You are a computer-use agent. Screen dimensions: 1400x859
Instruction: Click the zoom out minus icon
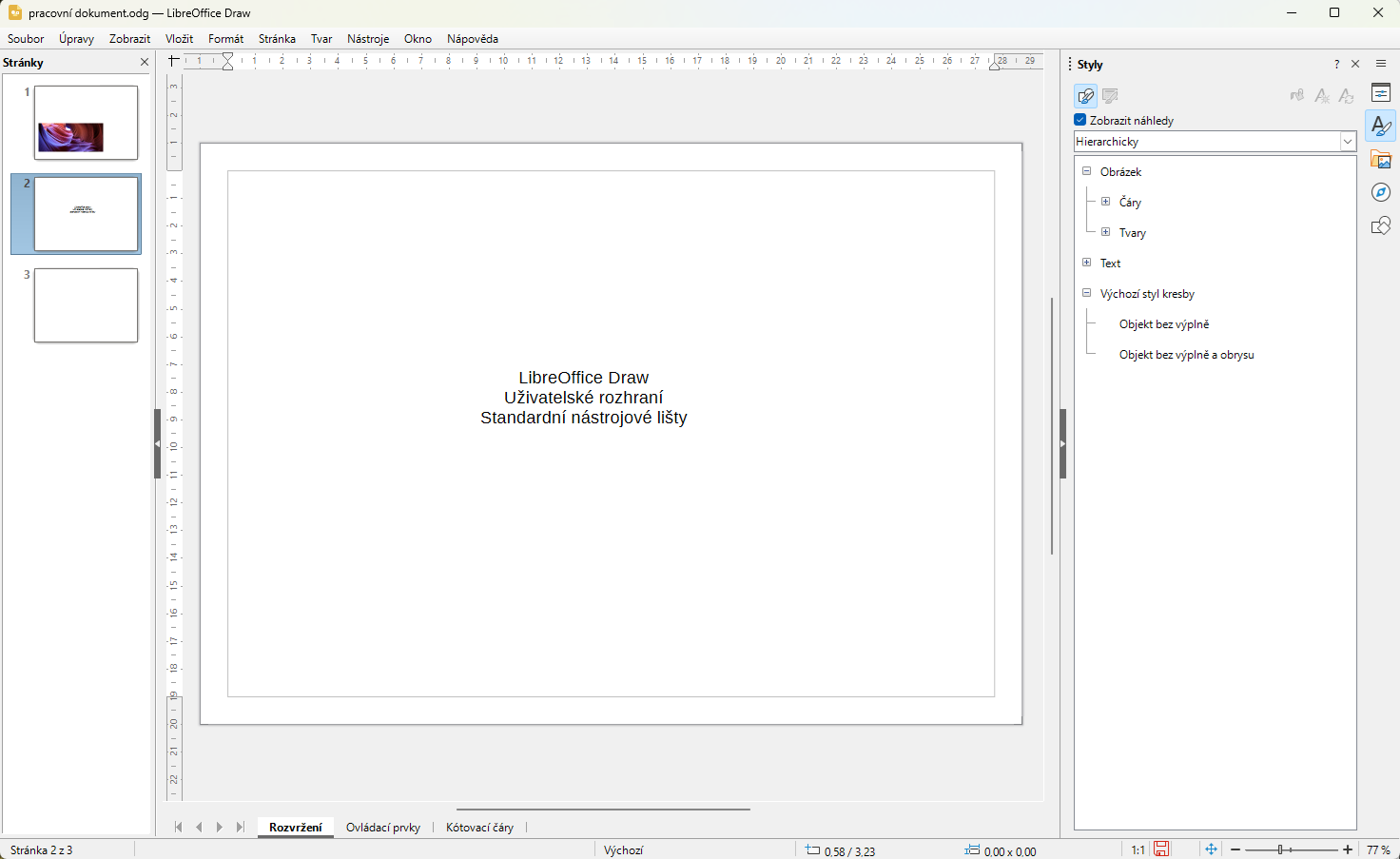(1235, 849)
